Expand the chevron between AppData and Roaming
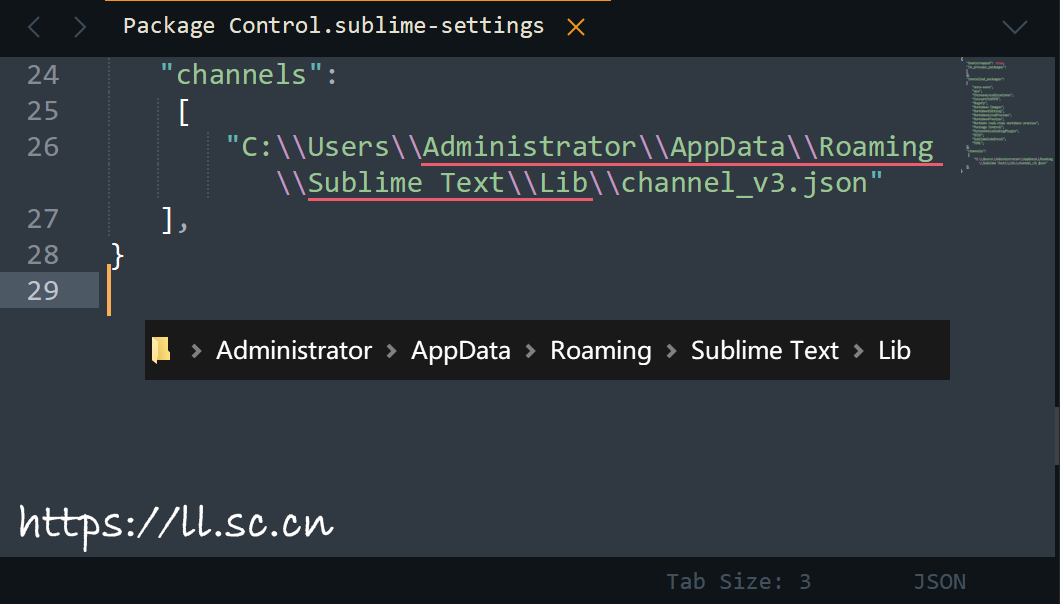This screenshot has width=1060, height=604. click(530, 351)
